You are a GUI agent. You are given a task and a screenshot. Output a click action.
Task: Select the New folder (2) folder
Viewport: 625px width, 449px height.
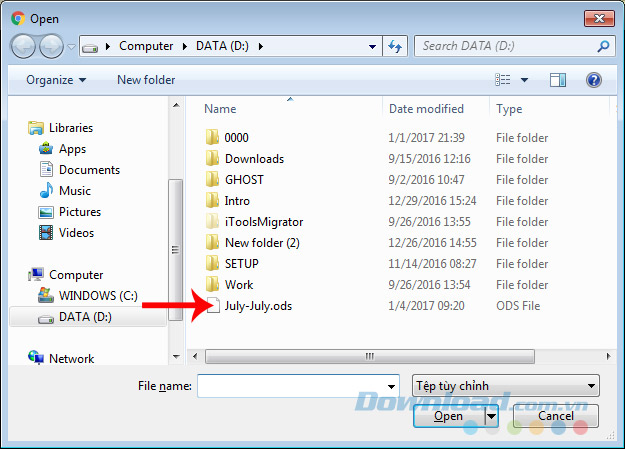tap(262, 243)
